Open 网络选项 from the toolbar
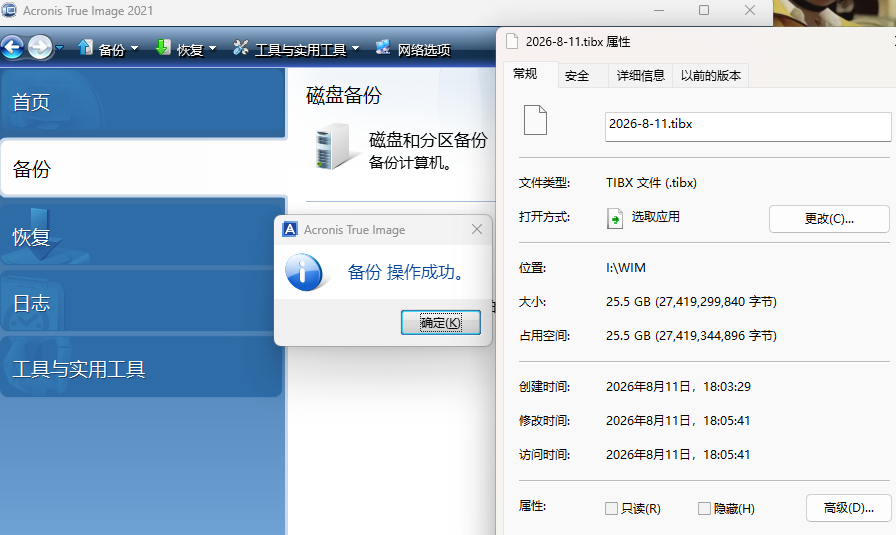This screenshot has height=535, width=896. [424, 50]
